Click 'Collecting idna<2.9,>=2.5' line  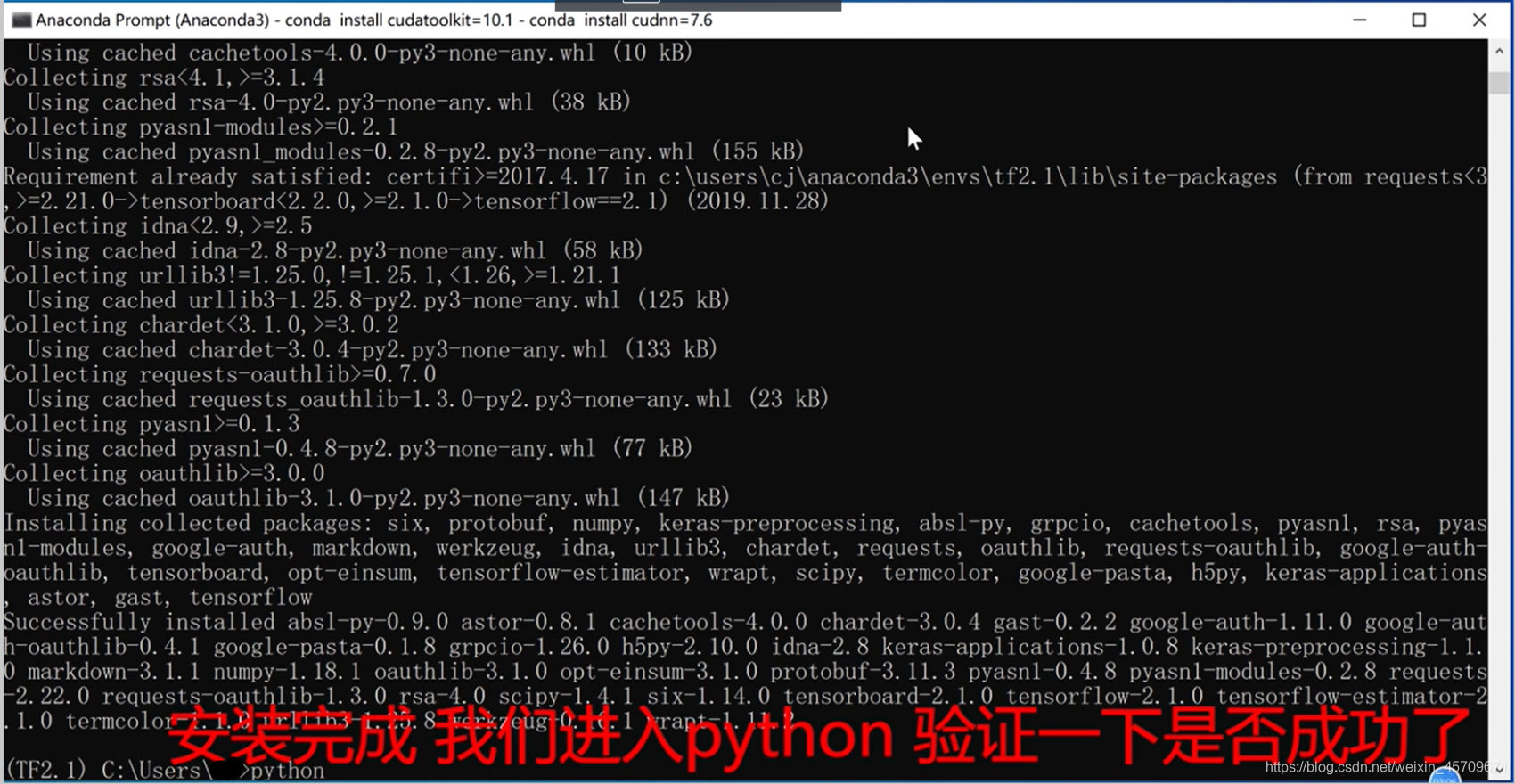(158, 226)
